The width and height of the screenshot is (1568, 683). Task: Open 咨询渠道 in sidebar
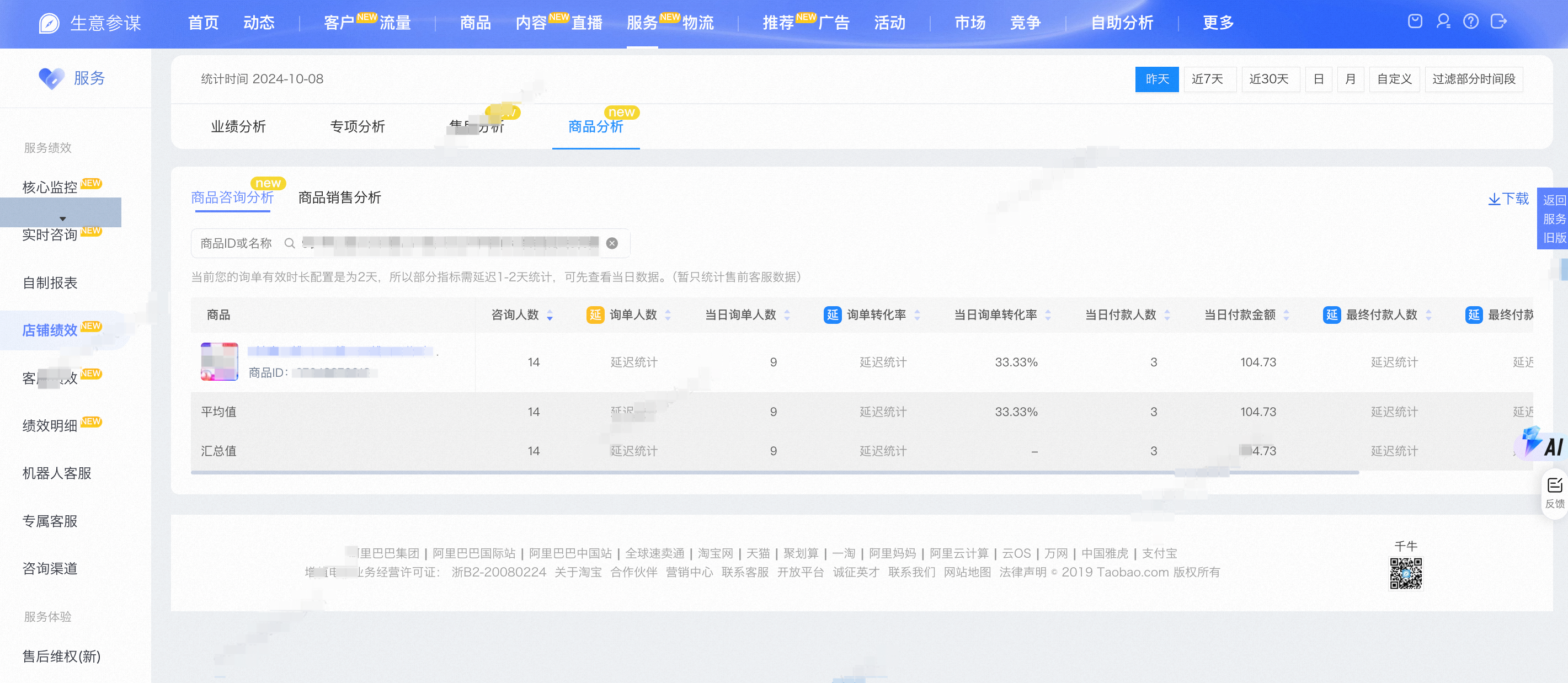[x=50, y=569]
